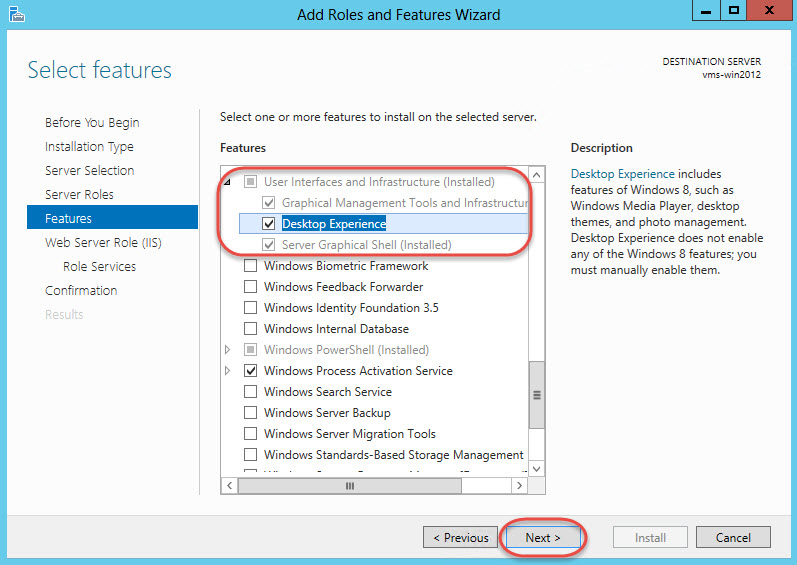This screenshot has height=565, width=797.
Task: Check Windows Biometric Framework
Action: point(251,266)
